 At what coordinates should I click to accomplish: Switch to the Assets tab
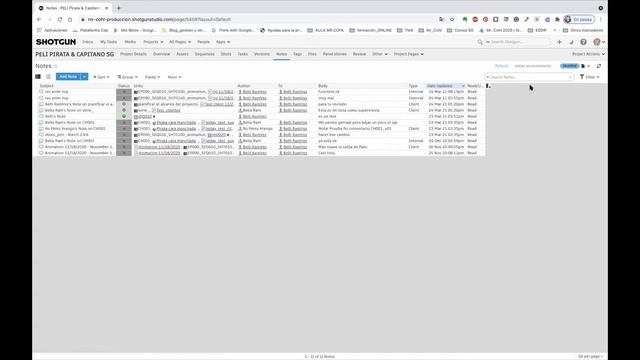[x=182, y=54]
